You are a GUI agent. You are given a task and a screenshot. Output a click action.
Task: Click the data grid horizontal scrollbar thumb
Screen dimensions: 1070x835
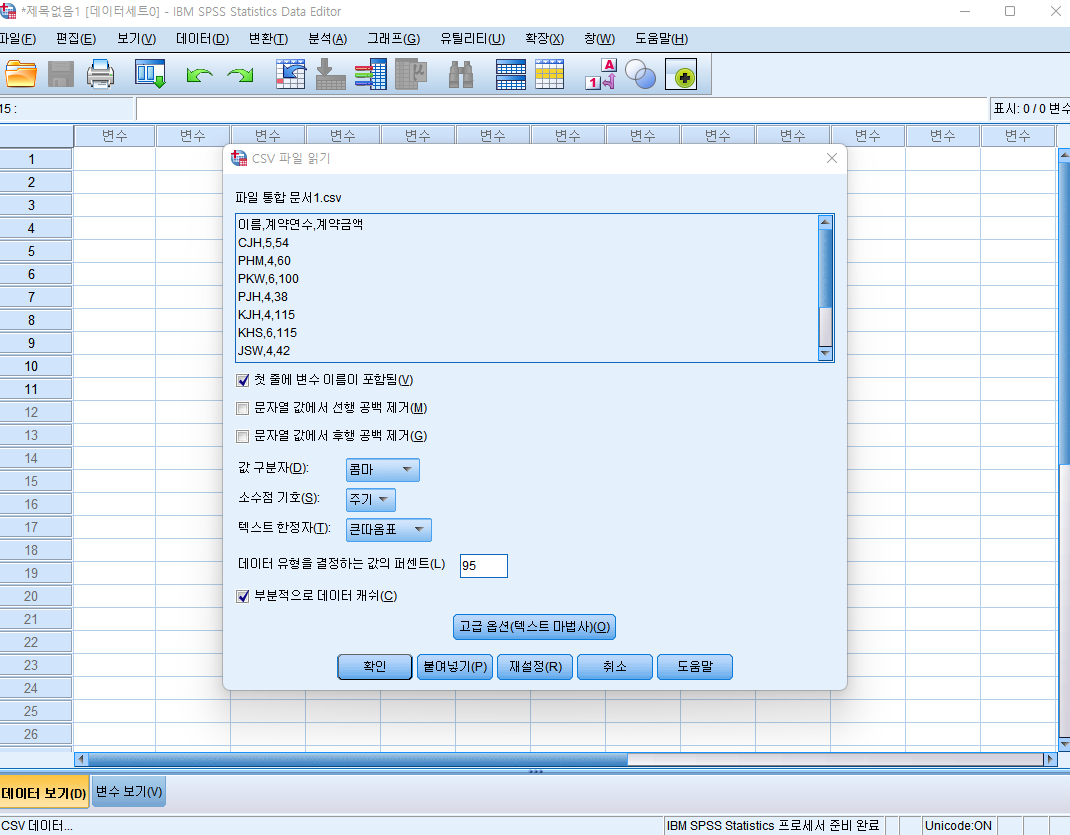pos(358,759)
